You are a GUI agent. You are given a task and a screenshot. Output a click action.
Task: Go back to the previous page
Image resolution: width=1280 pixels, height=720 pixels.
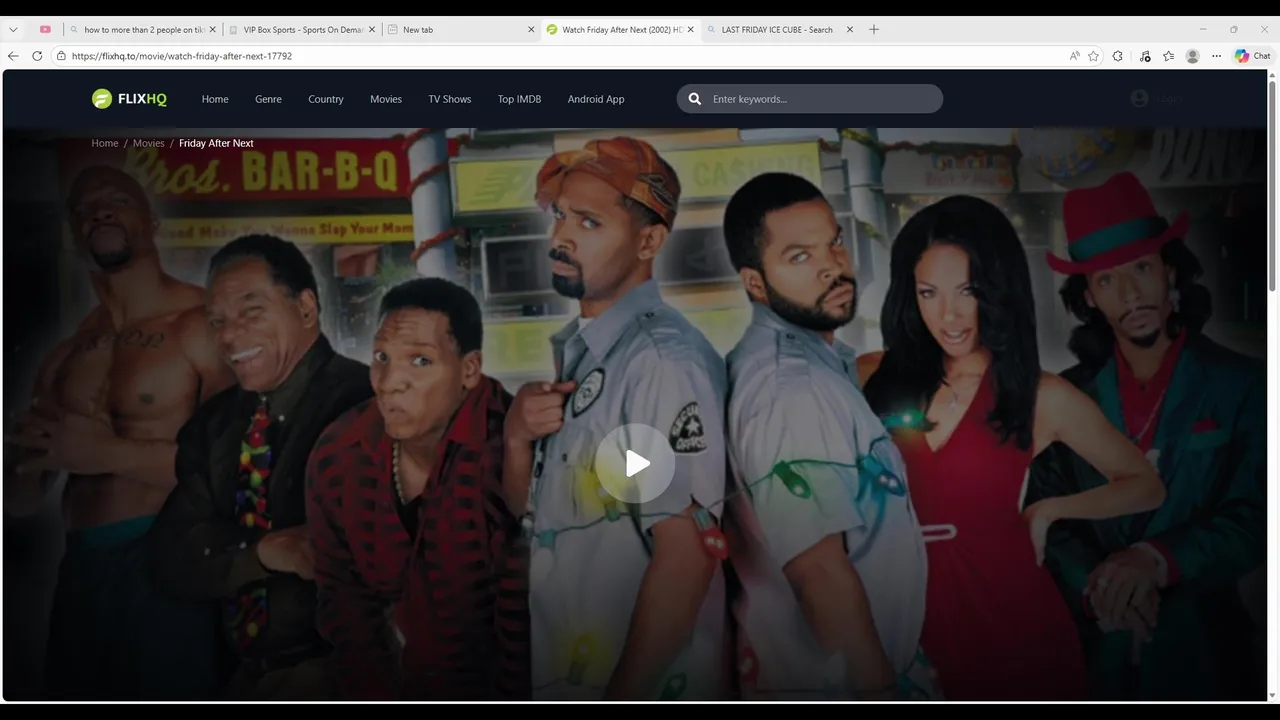tap(13, 56)
